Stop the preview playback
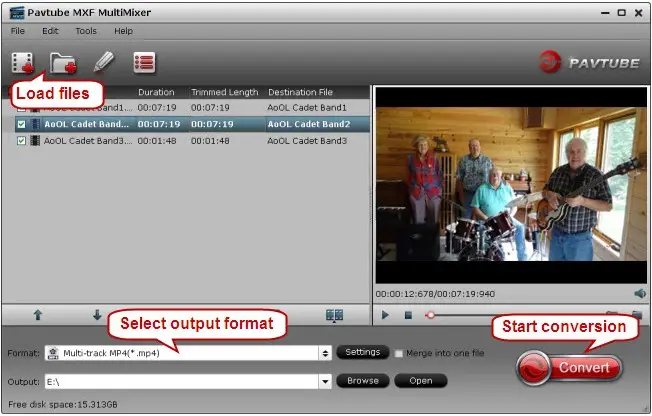The height and width of the screenshot is (416, 652). 408,315
